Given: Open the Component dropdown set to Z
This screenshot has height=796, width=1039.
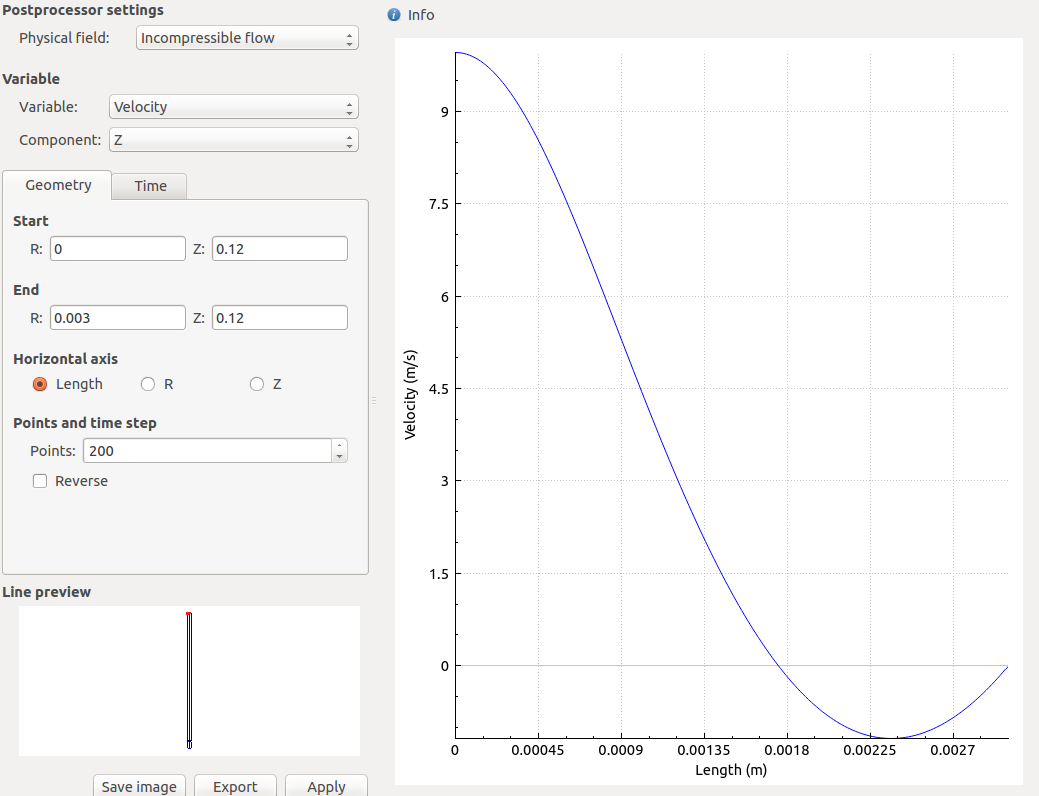Looking at the screenshot, I should pos(232,140).
